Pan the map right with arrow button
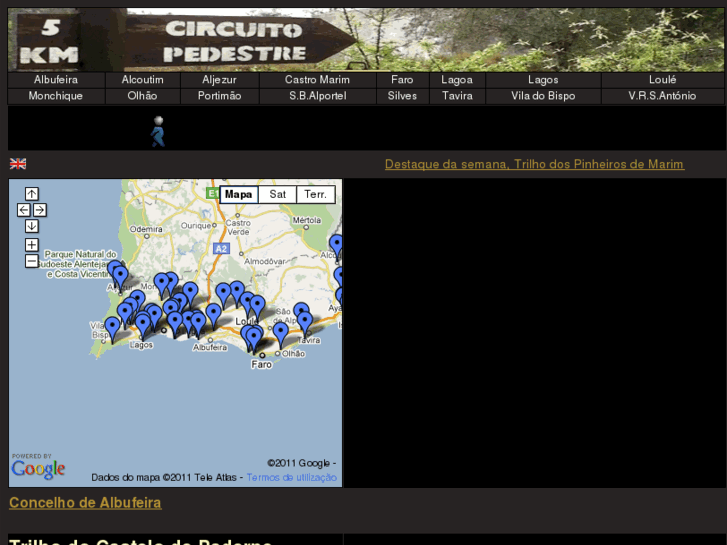 39,210
